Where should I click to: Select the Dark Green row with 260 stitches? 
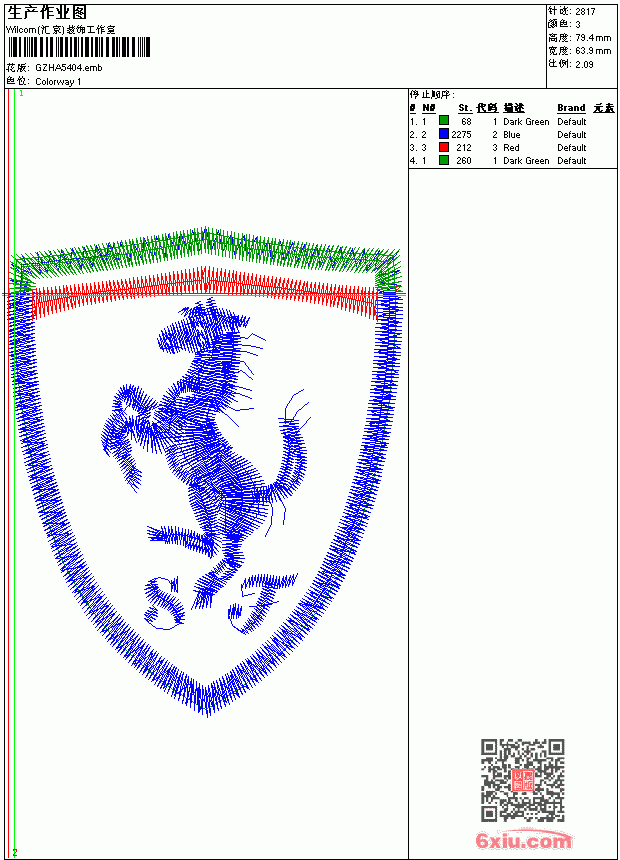point(512,161)
